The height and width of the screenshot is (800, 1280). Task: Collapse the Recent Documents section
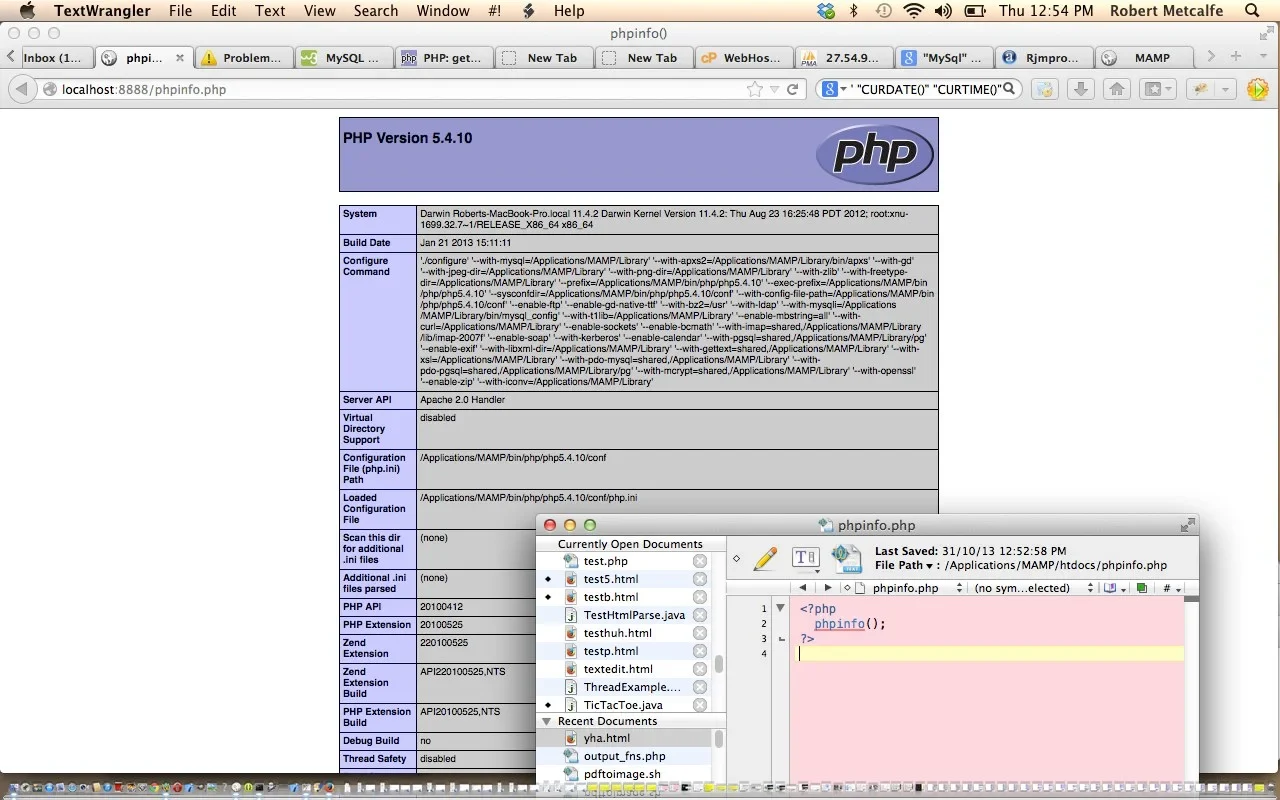tap(547, 721)
